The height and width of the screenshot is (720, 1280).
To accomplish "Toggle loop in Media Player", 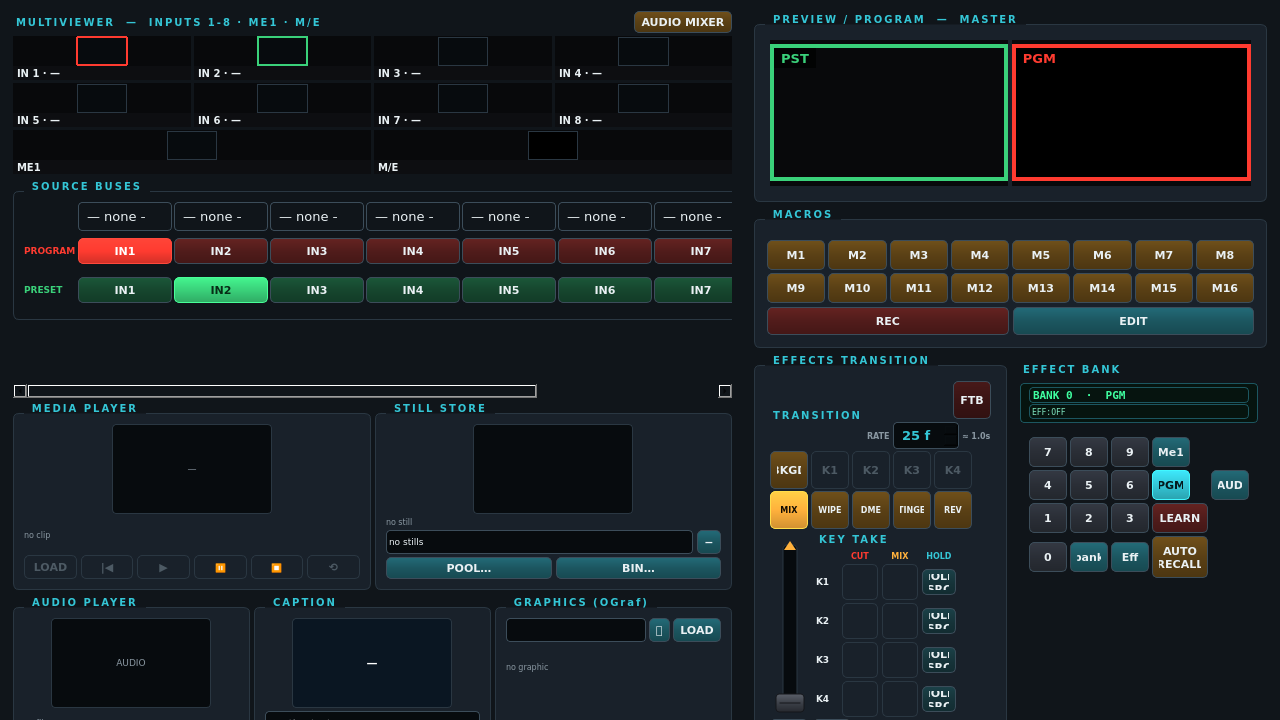I will 333,567.
